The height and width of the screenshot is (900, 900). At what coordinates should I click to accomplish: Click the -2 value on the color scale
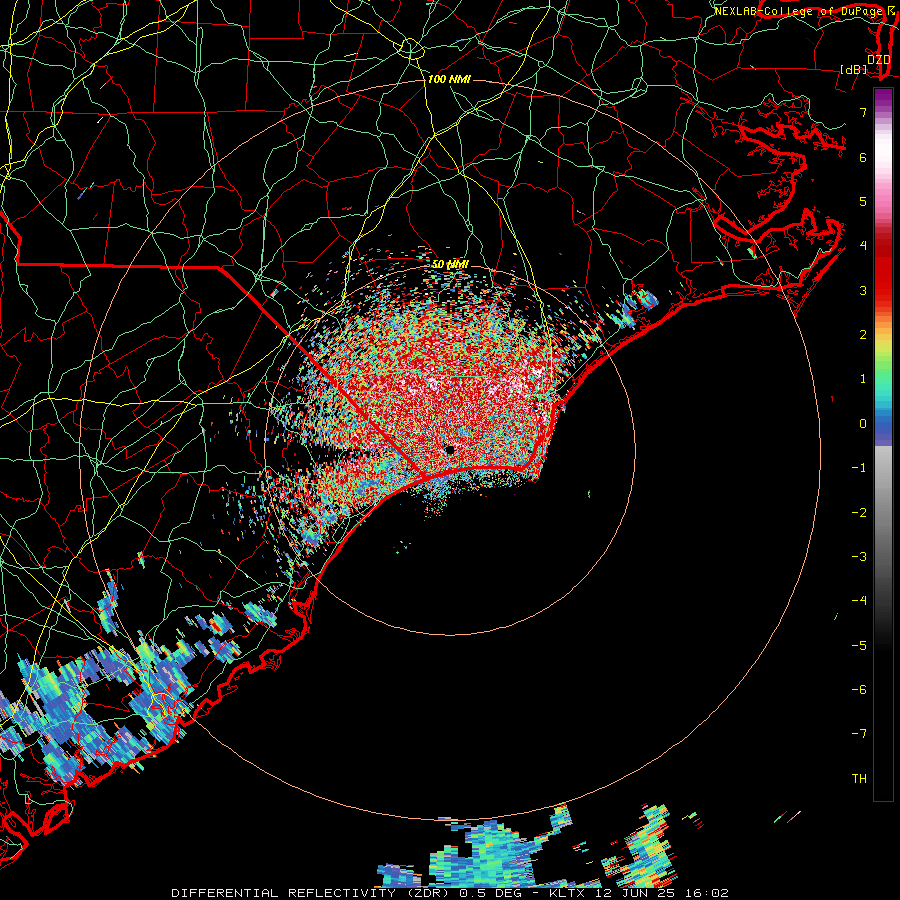pyautogui.click(x=859, y=513)
